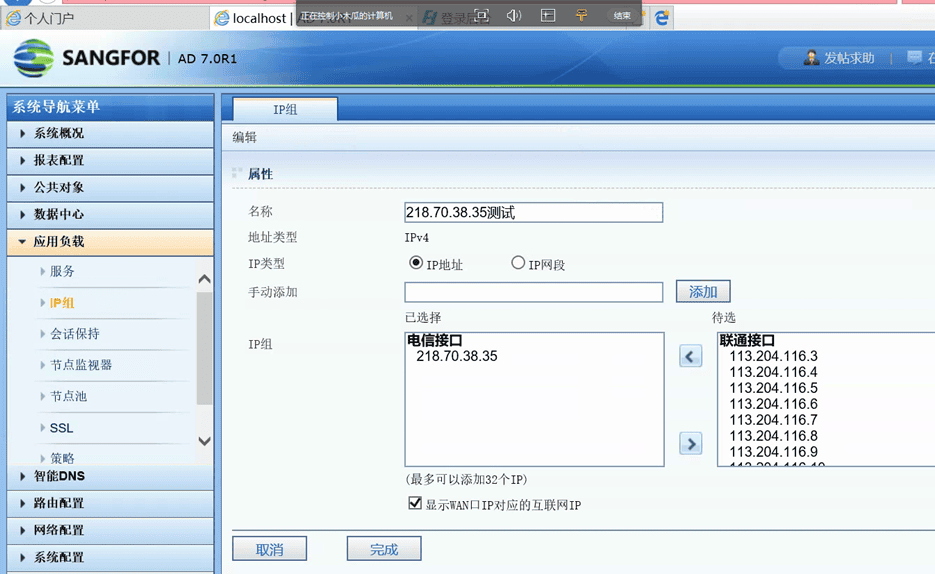The width and height of the screenshot is (935, 574).
Task: Select 113.204.116.3 in 待选 list
Action: pyautogui.click(x=773, y=356)
